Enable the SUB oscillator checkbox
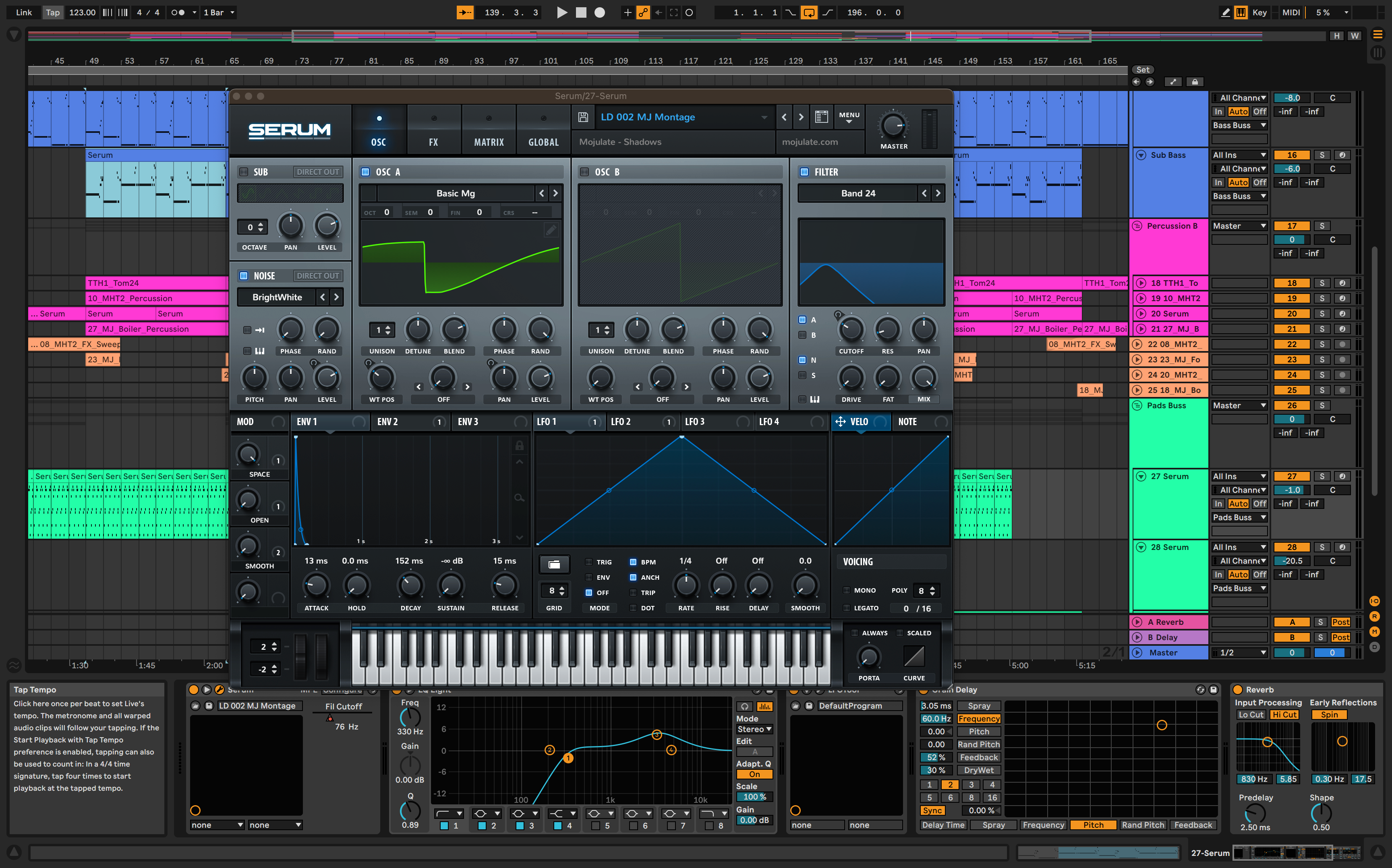The height and width of the screenshot is (868, 1392). (244, 172)
